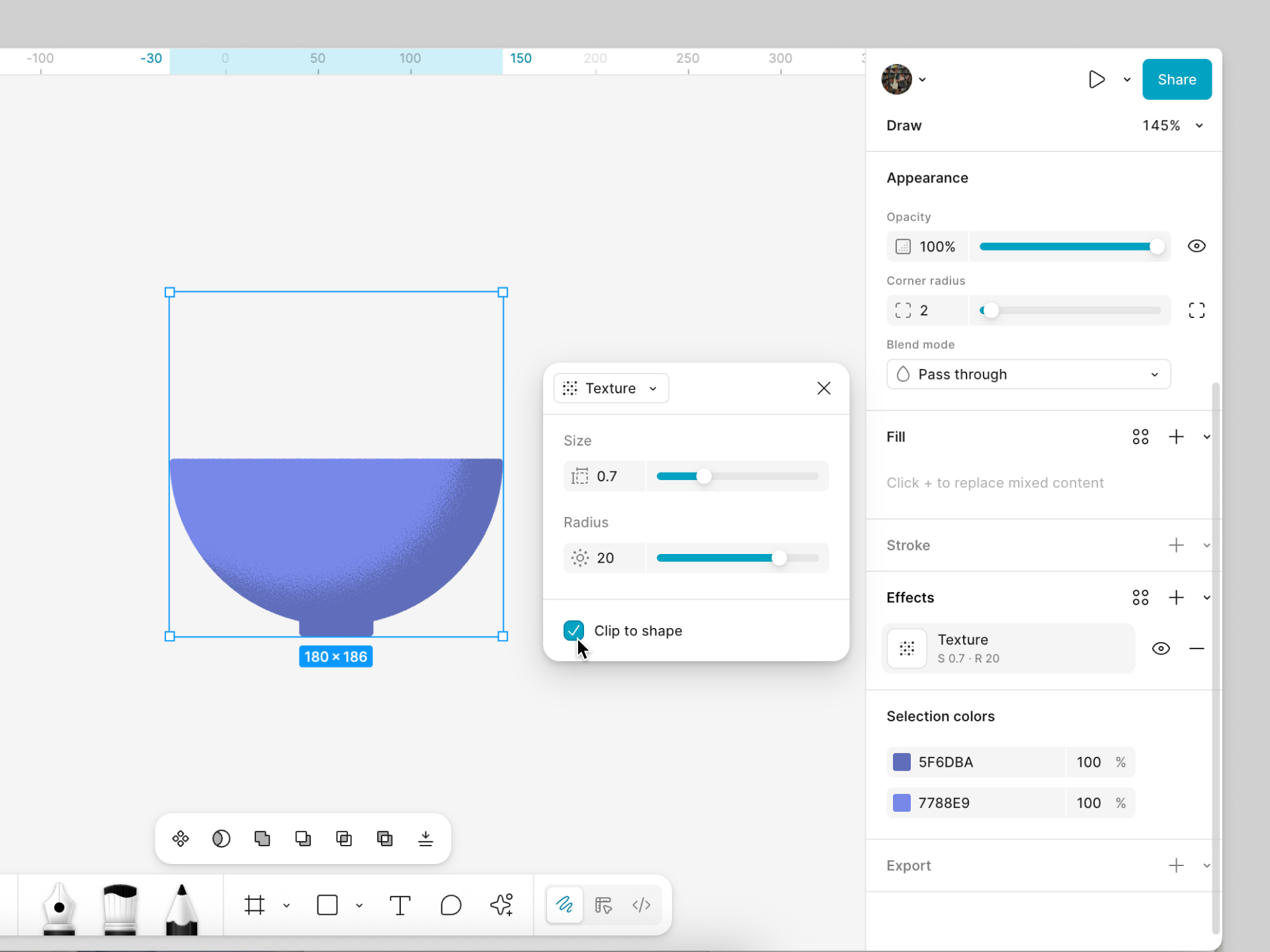
Task: Click the Corner radius slider
Action: coord(1070,310)
